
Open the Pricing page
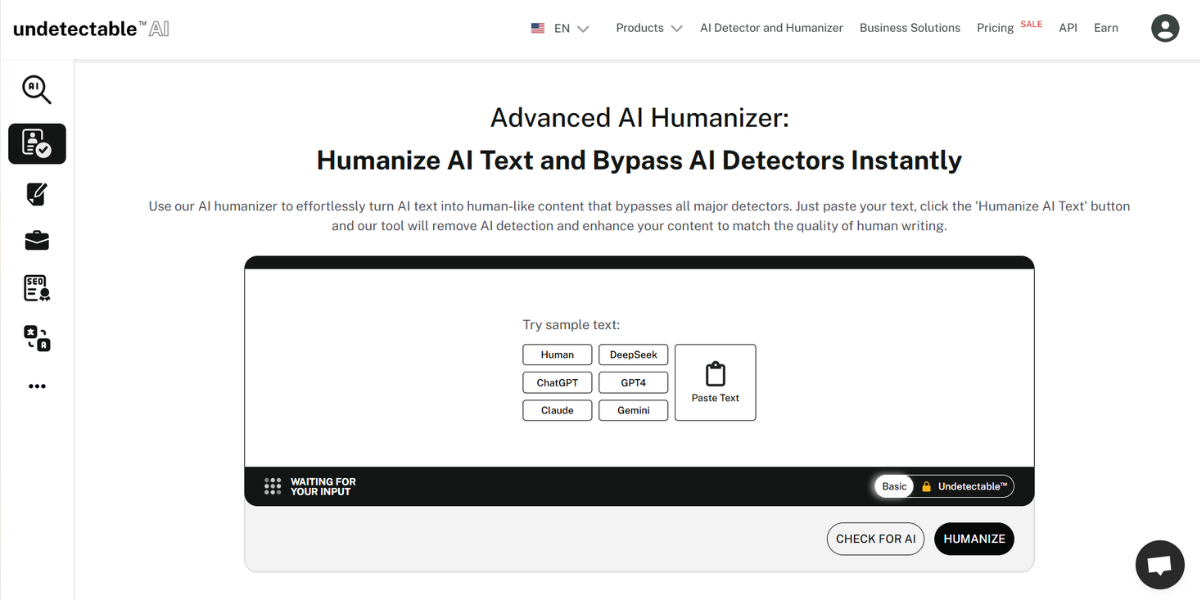point(995,28)
